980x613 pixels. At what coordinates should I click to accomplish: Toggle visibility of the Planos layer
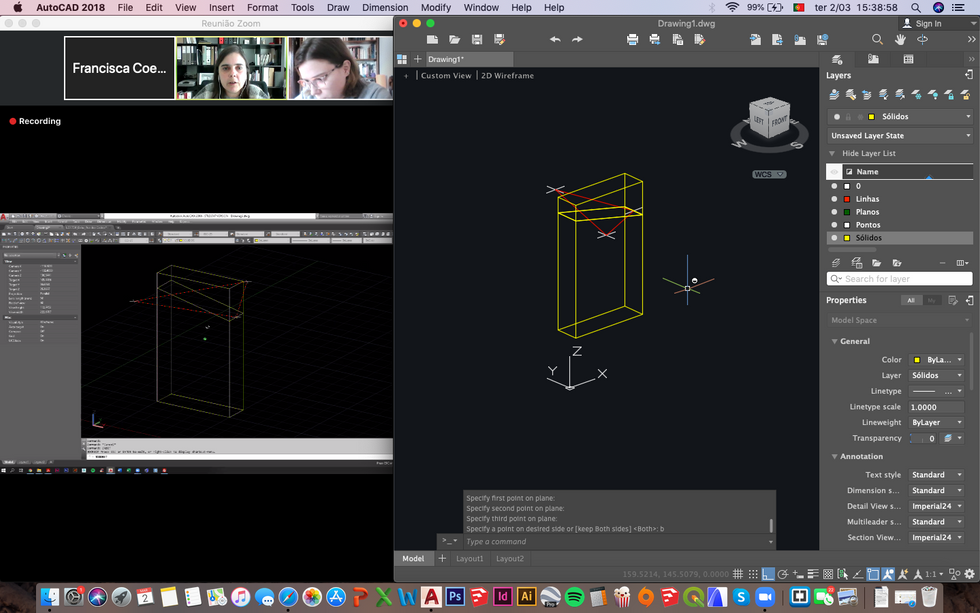834,212
